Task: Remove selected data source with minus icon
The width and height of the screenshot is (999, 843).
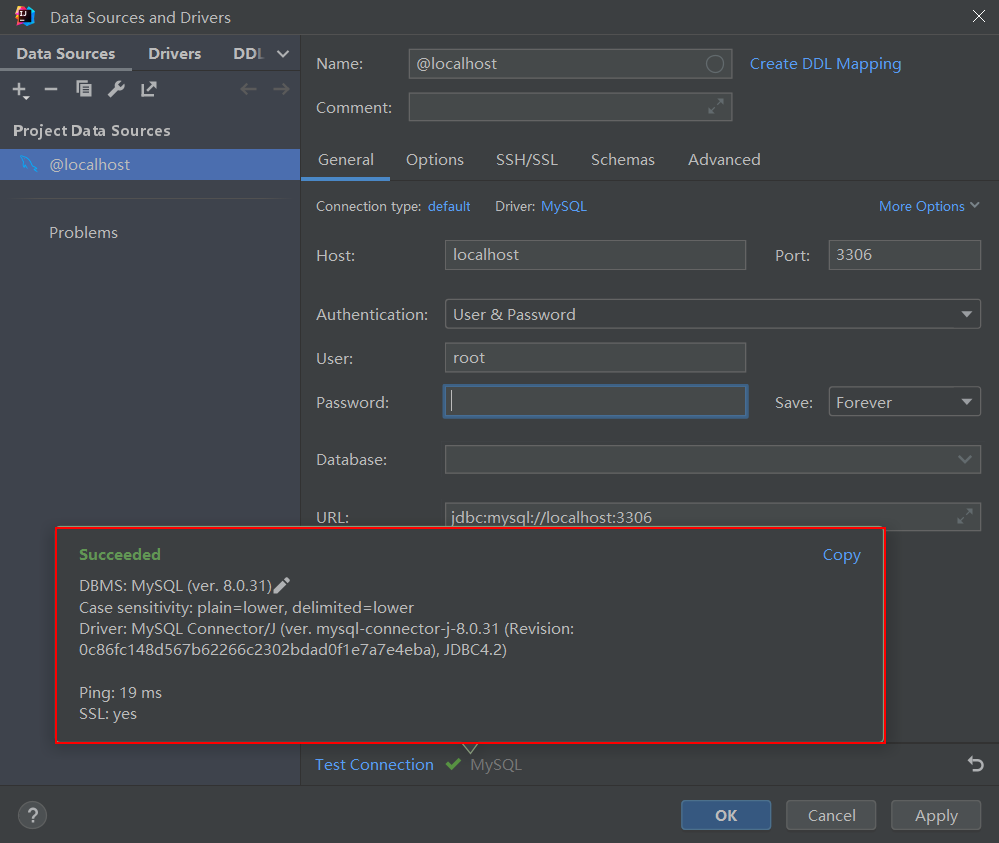Action: [x=51, y=89]
